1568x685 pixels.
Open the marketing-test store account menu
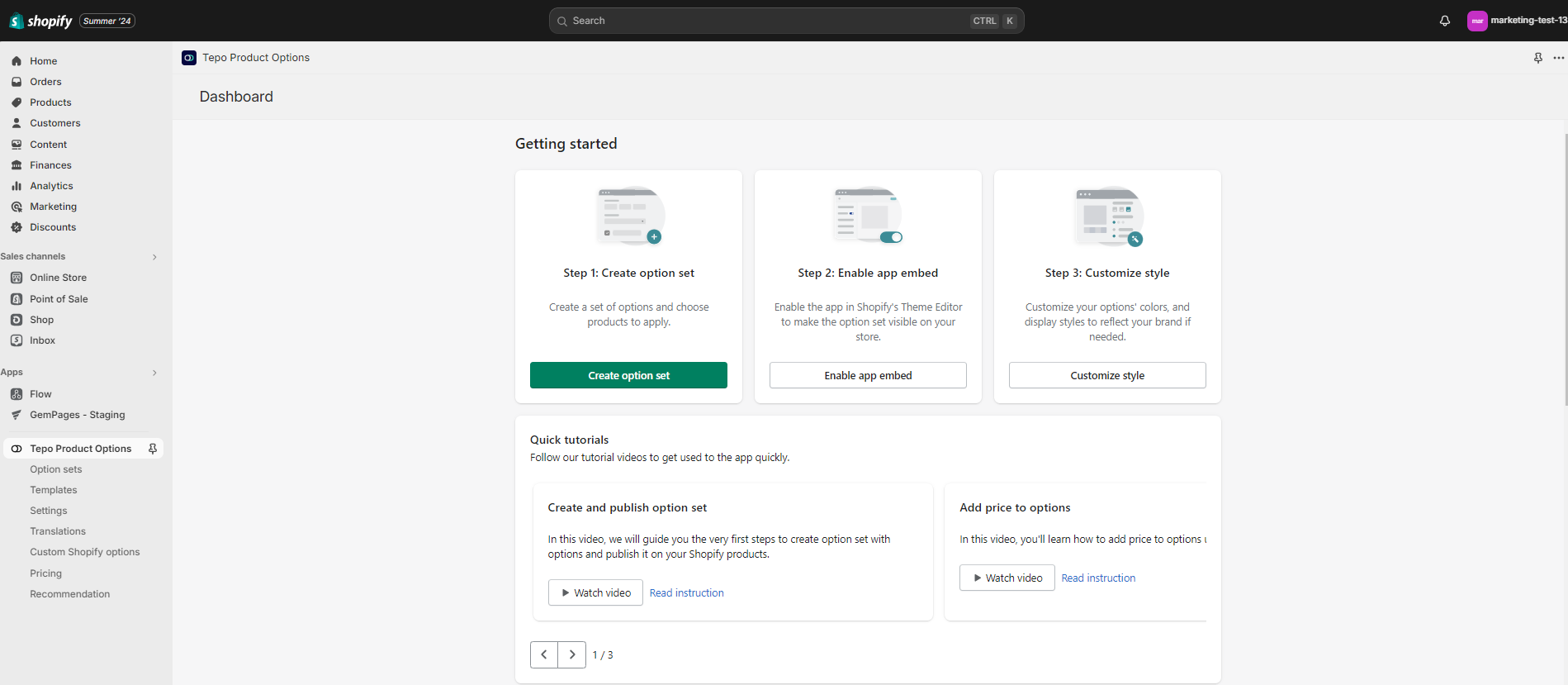click(x=1516, y=21)
